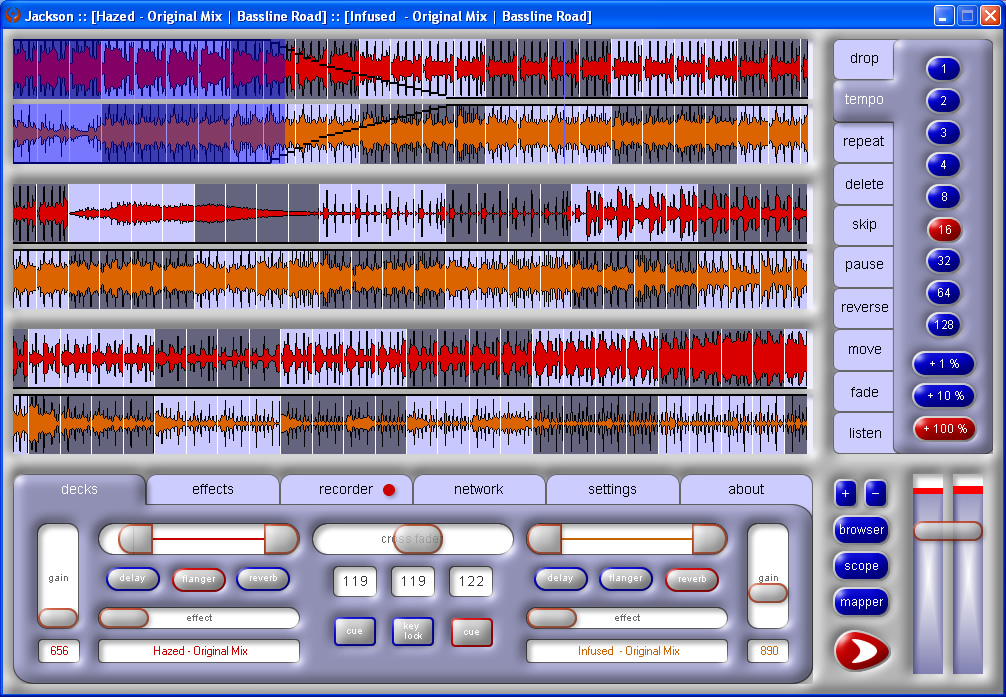The image size is (1006, 697).
Task: Click the Hazed - Original Mix track field
Action: 199,651
